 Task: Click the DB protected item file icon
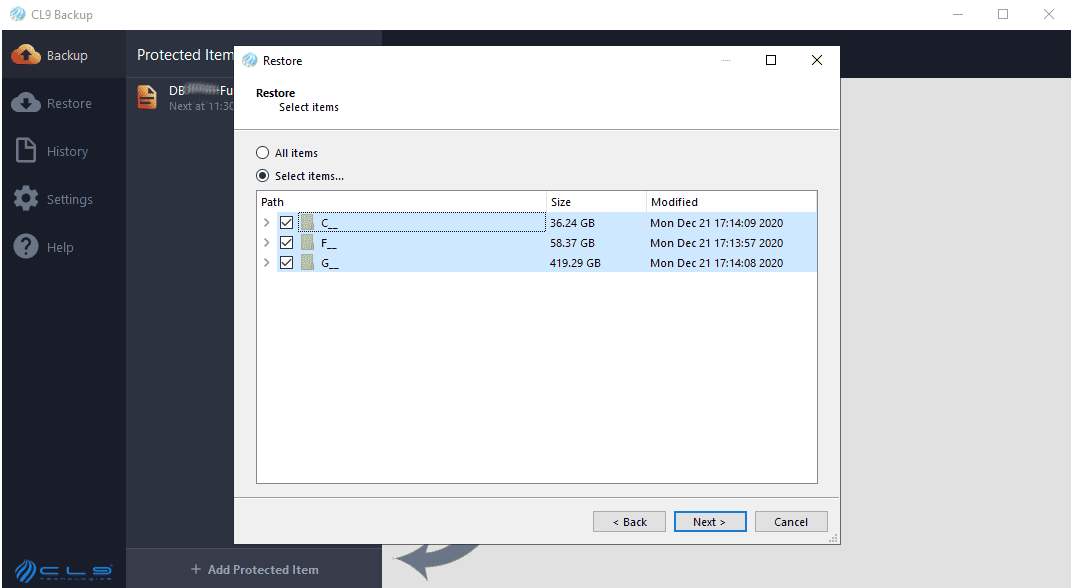147,97
